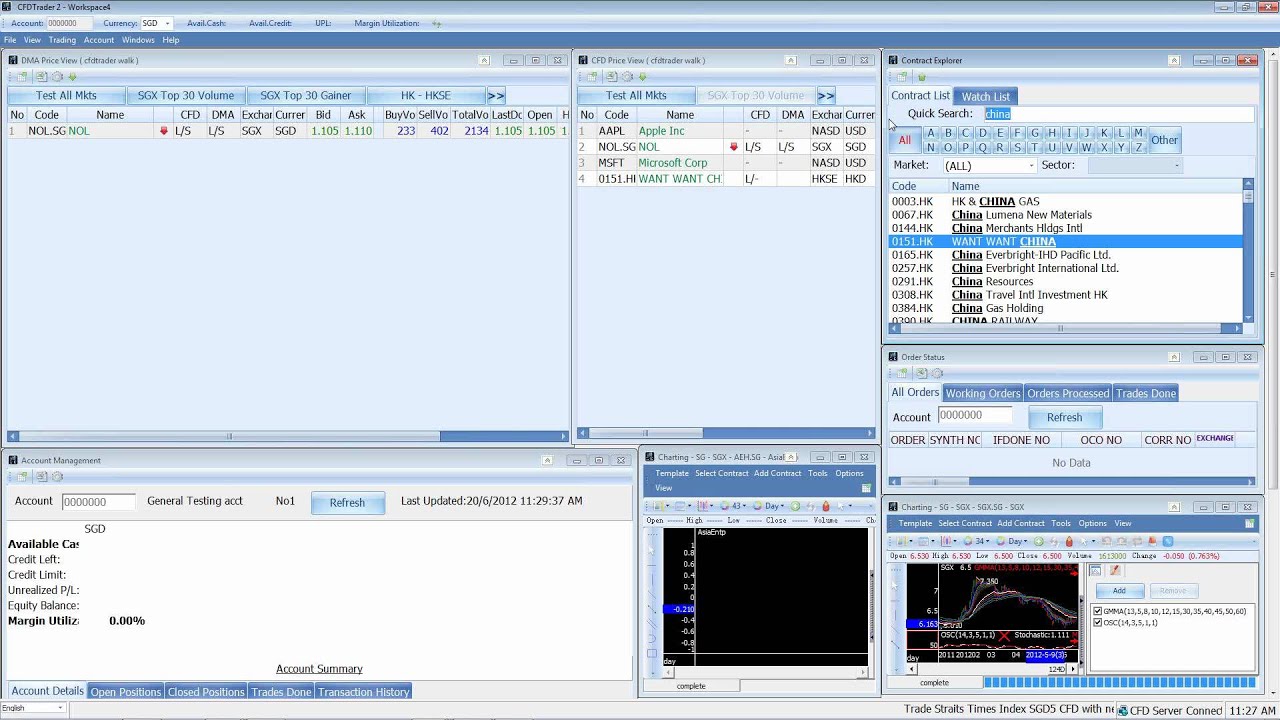Viewport: 1280px width, 720px height.
Task: Toggle the All letter filter in Contract Explorer
Action: pyautogui.click(x=904, y=140)
